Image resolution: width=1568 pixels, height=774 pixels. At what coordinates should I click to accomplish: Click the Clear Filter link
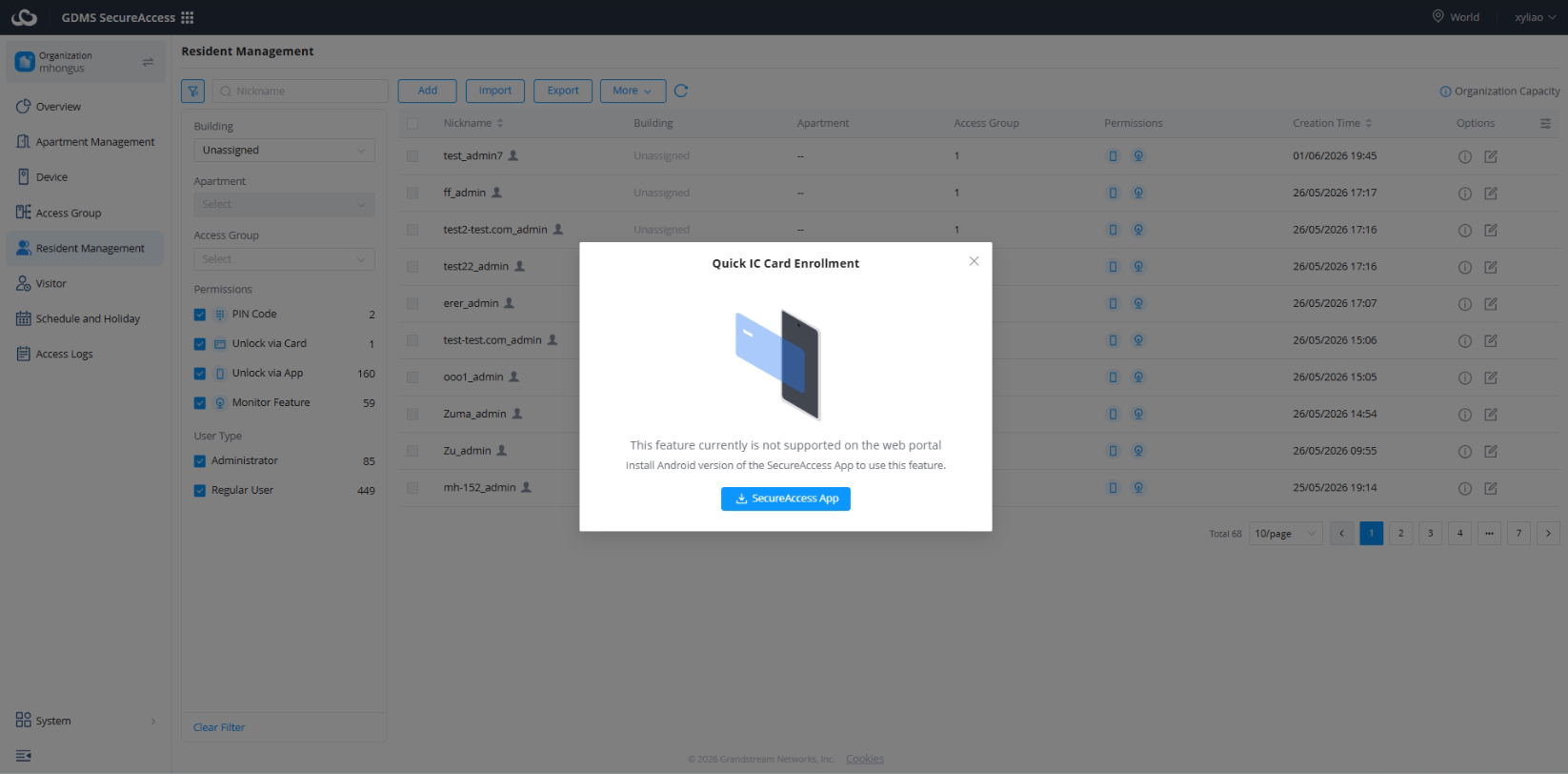click(219, 727)
